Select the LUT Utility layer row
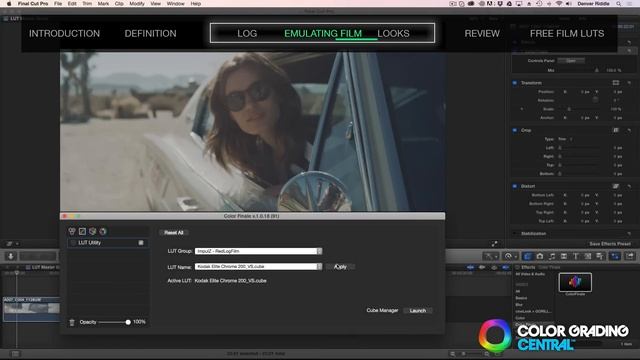Image resolution: width=640 pixels, height=360 pixels. pyautogui.click(x=108, y=243)
